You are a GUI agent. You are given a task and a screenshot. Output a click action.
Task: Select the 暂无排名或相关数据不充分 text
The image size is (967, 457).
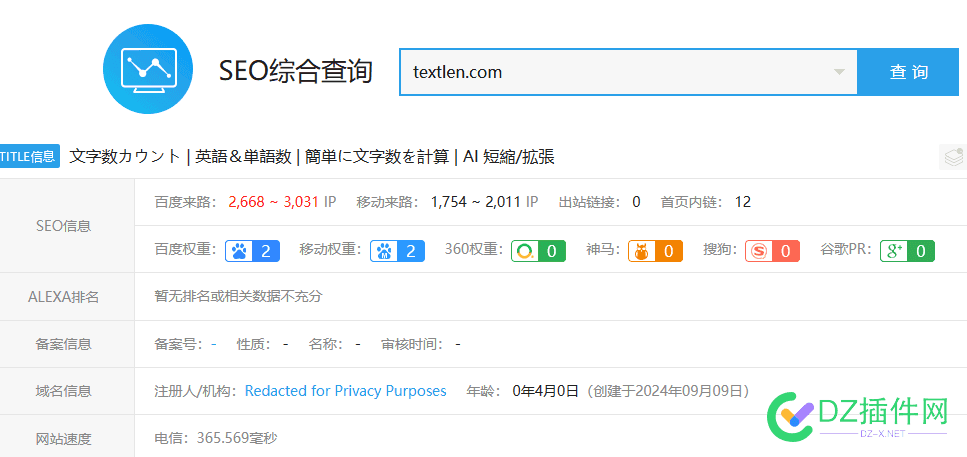click(238, 297)
